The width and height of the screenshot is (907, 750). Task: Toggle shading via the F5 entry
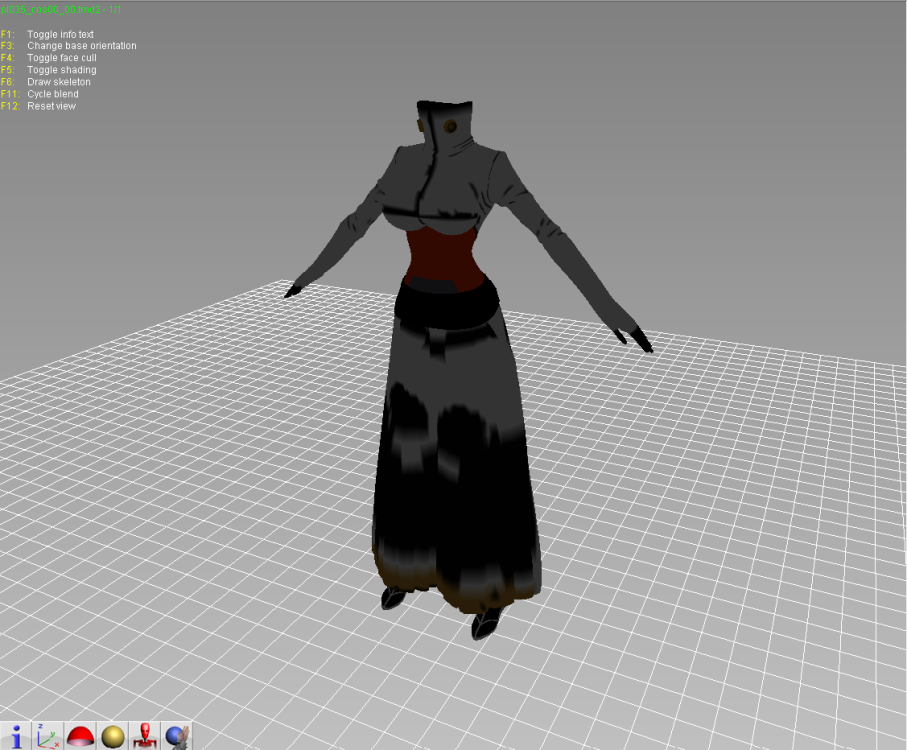[x=62, y=70]
